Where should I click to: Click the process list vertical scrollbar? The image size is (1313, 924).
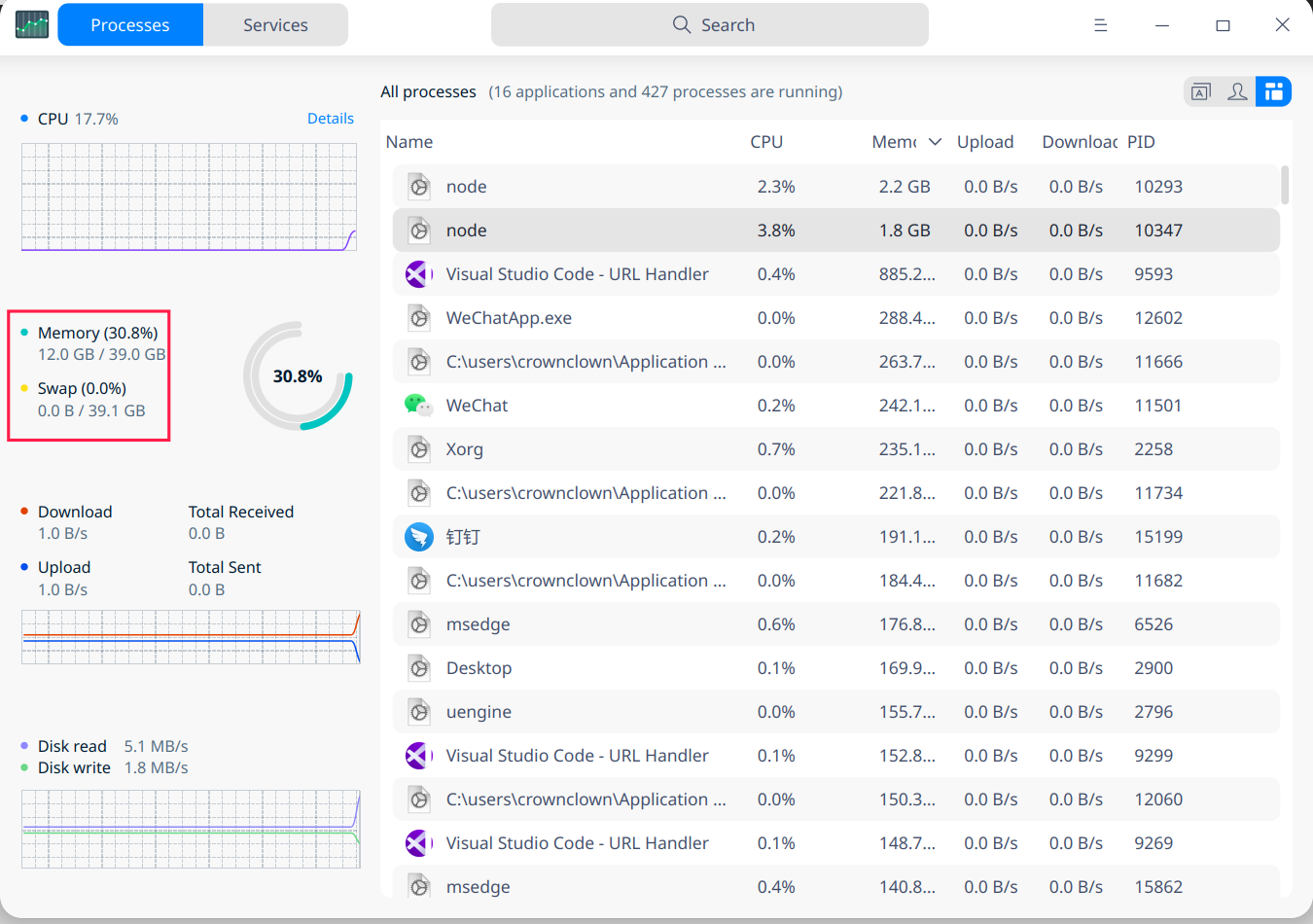1285,185
